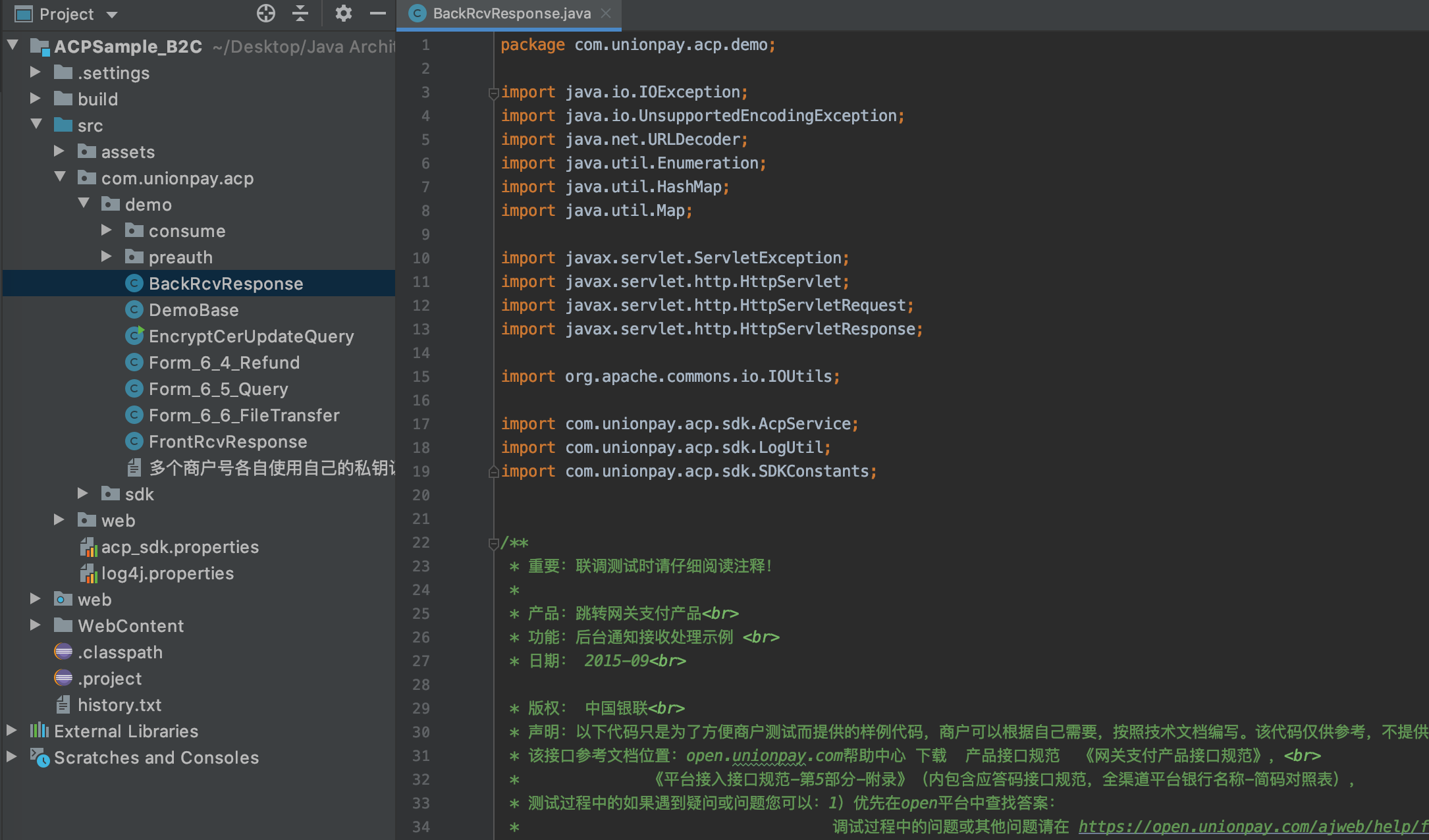Click the BackRcvResponse class icon
The width and height of the screenshot is (1429, 840).
[134, 283]
